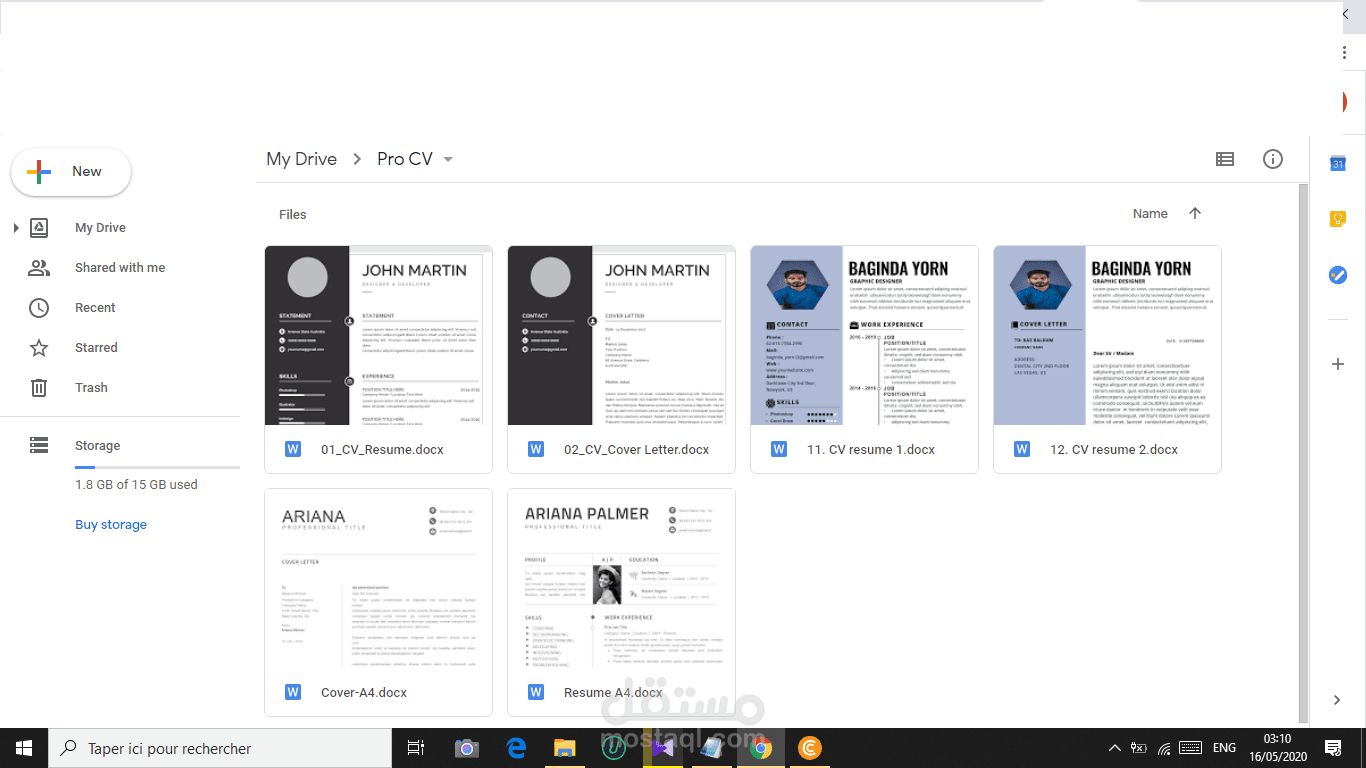Open Google Tasks side panel icon
The width and height of the screenshot is (1366, 768).
(x=1338, y=275)
